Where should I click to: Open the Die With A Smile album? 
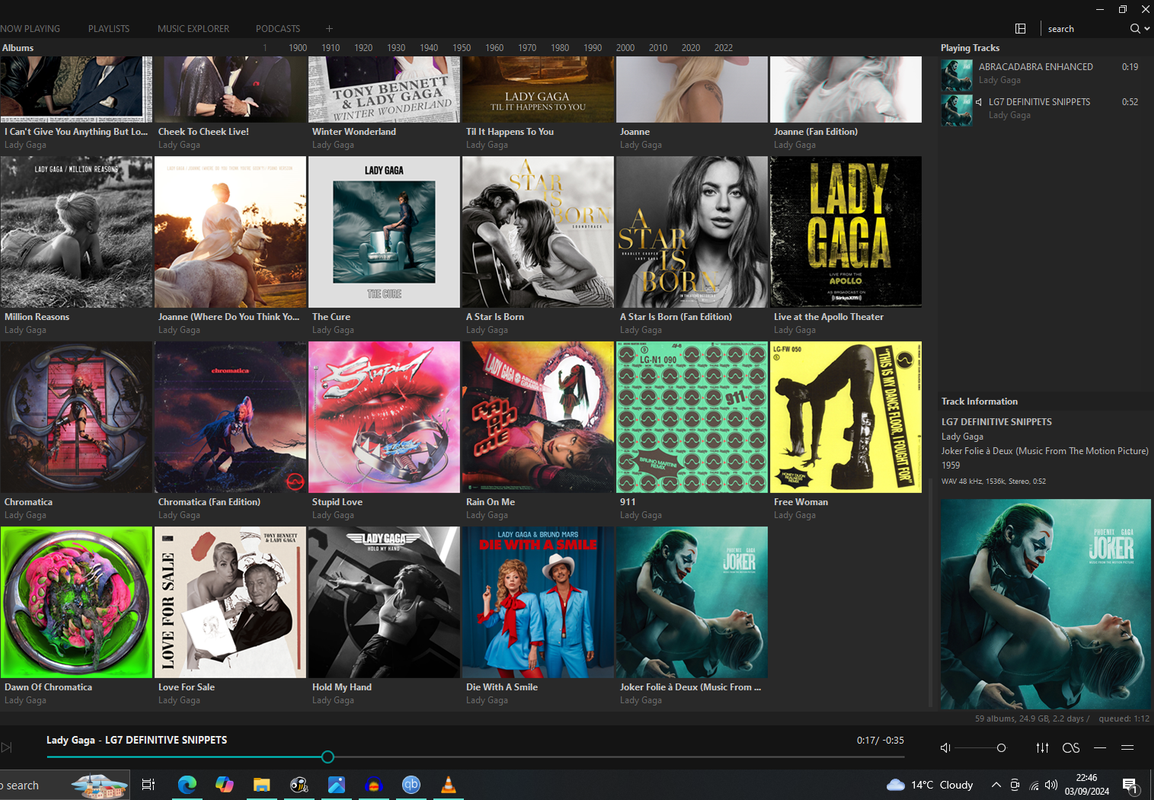(x=538, y=602)
